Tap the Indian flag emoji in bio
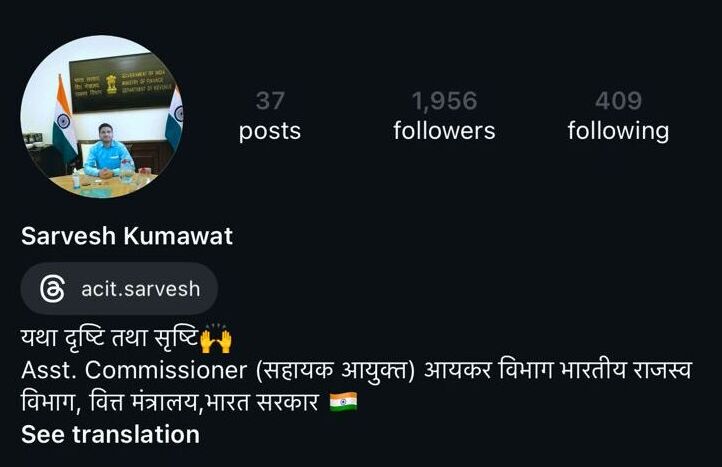722x467 pixels. (x=344, y=402)
